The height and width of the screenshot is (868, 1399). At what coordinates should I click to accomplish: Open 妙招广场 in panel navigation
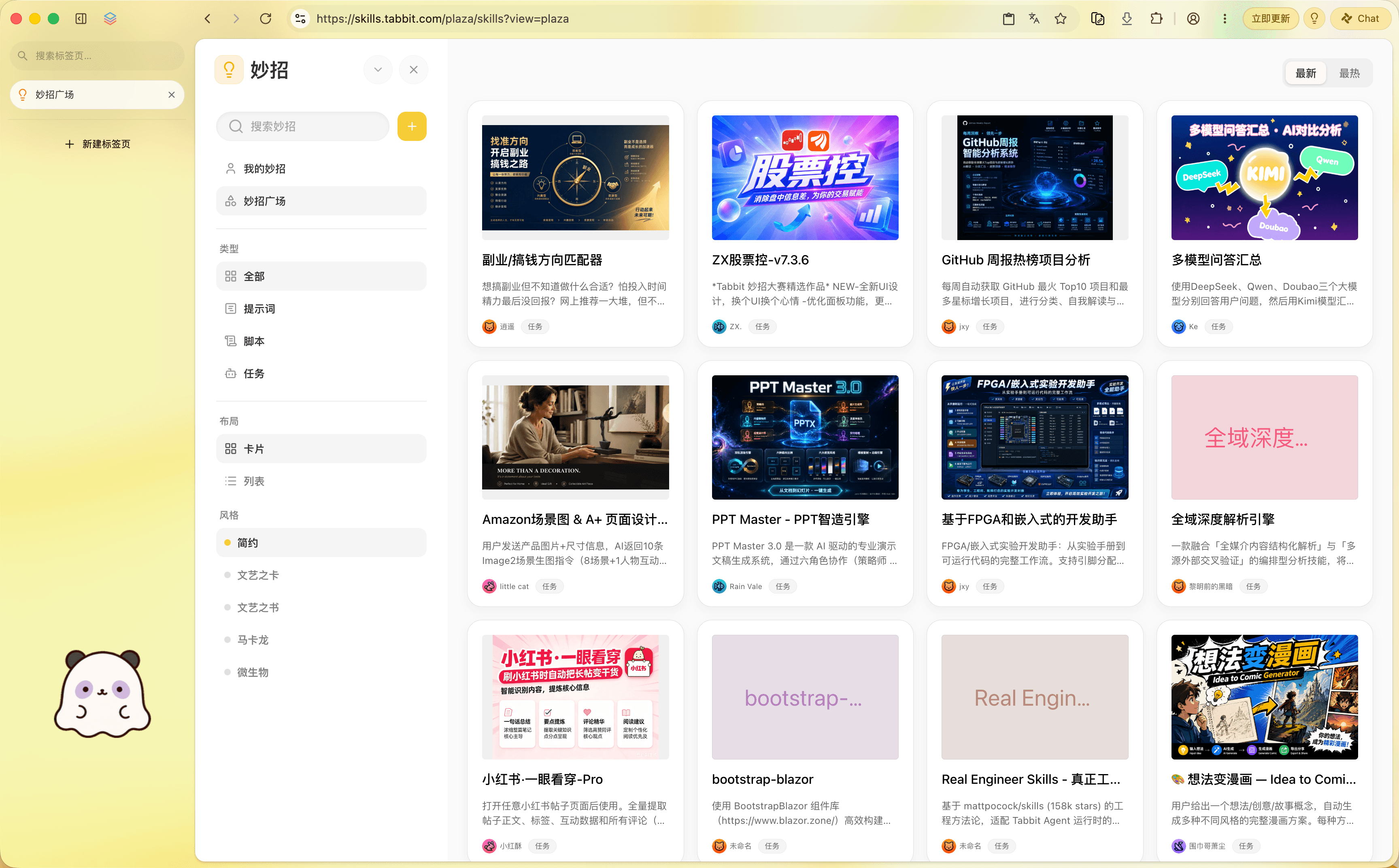[321, 201]
